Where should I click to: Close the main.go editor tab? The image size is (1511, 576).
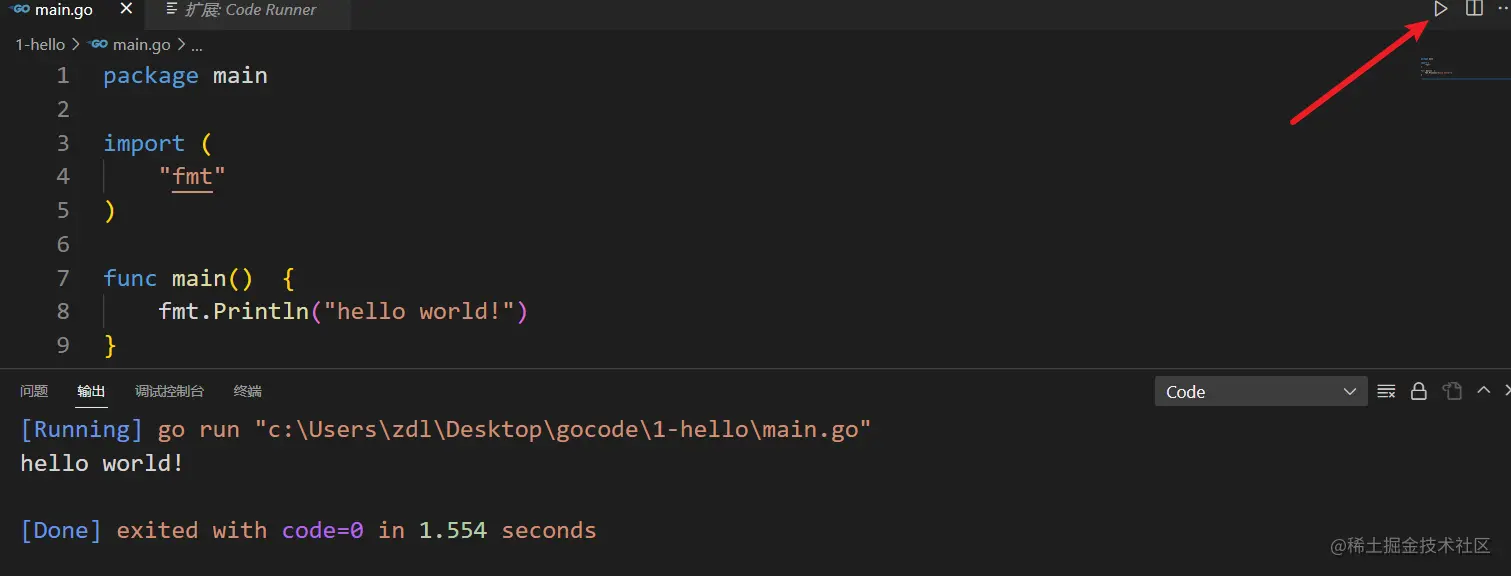126,9
